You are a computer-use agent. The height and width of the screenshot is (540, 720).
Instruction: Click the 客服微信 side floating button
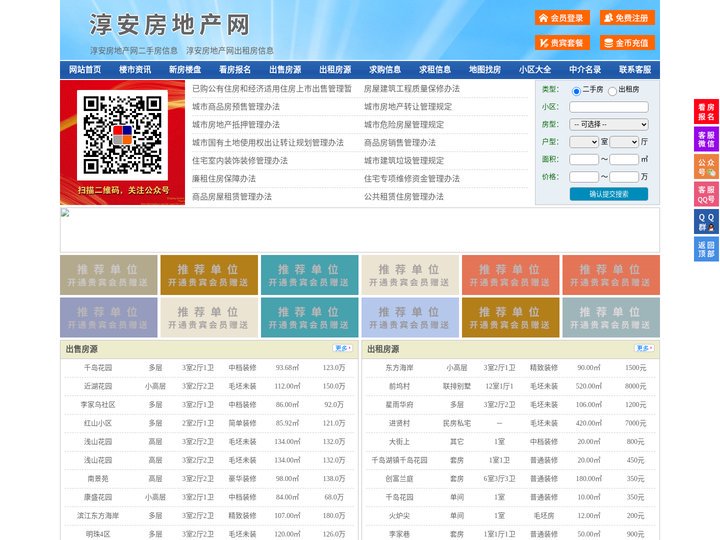(706, 139)
